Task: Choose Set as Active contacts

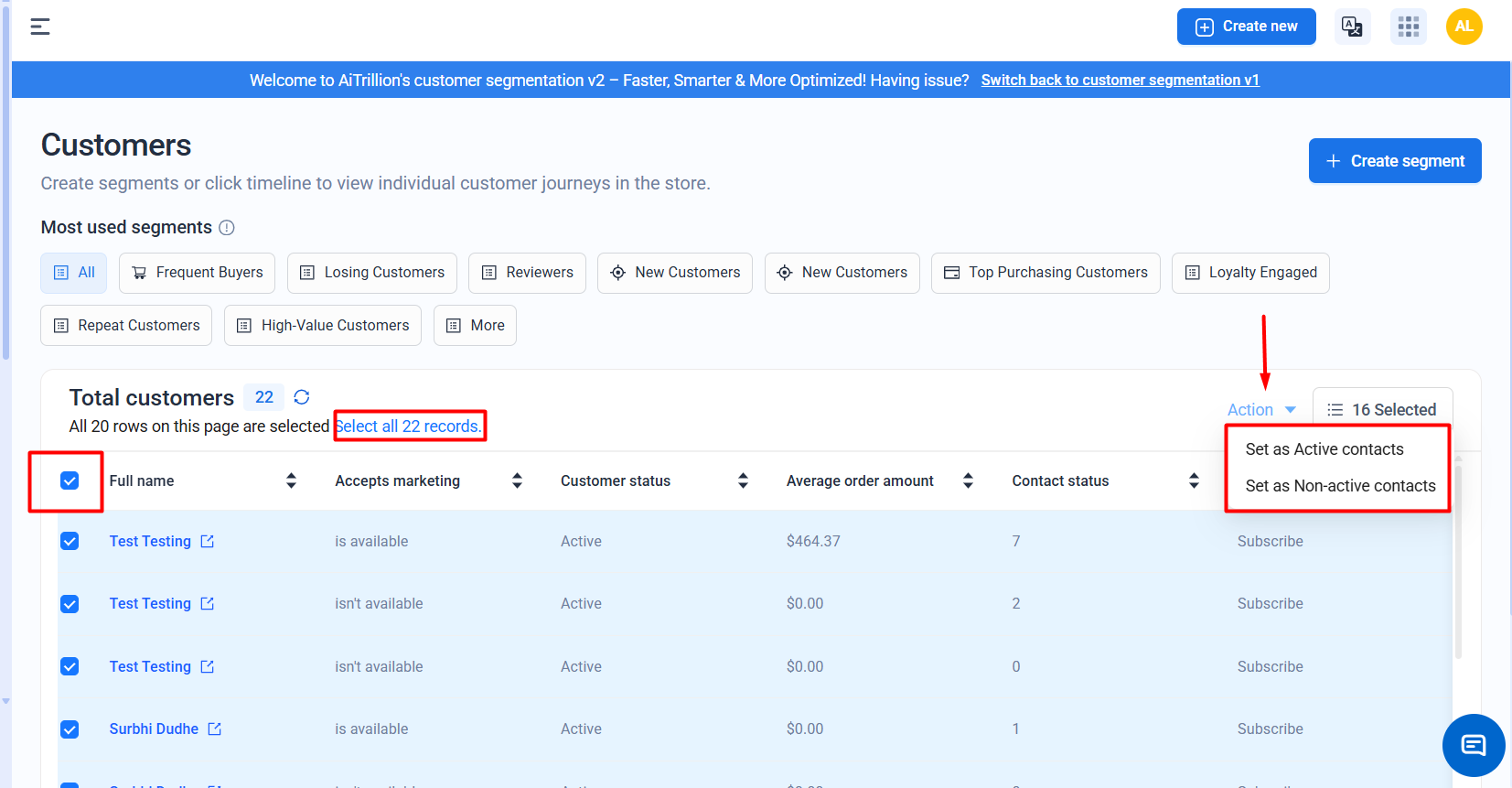Action: [x=1324, y=449]
